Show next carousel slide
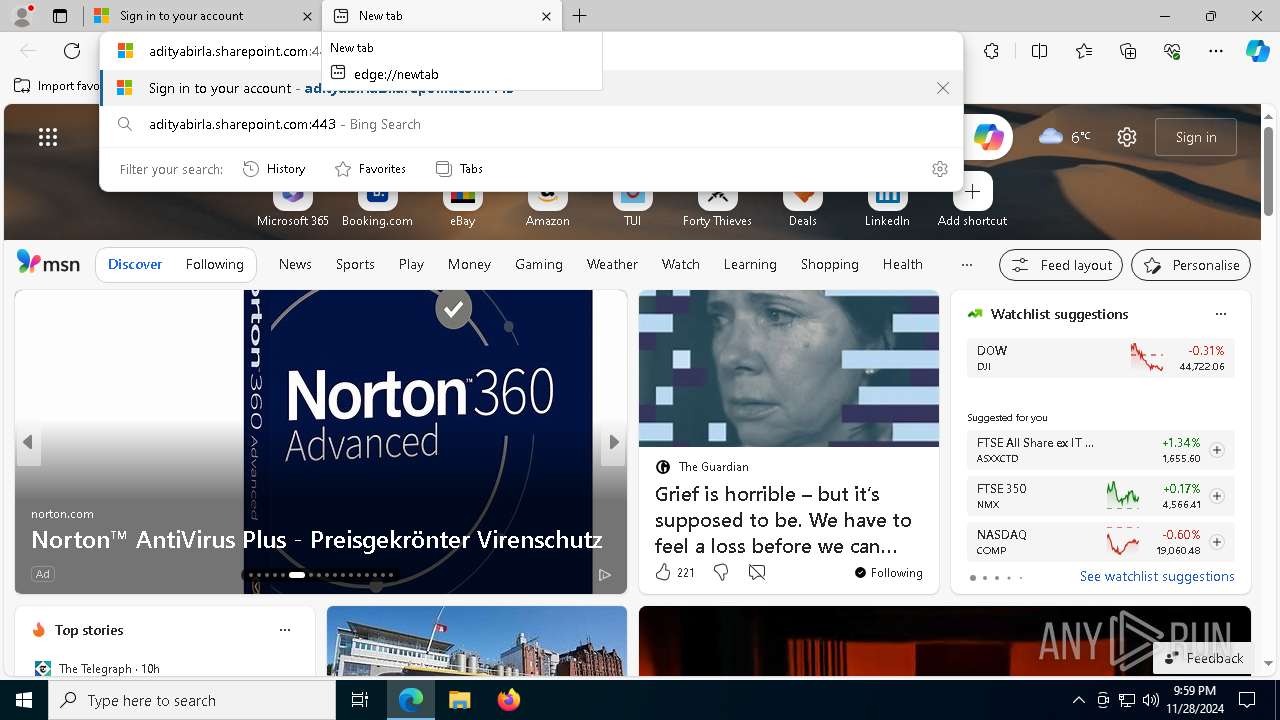 tap(613, 442)
